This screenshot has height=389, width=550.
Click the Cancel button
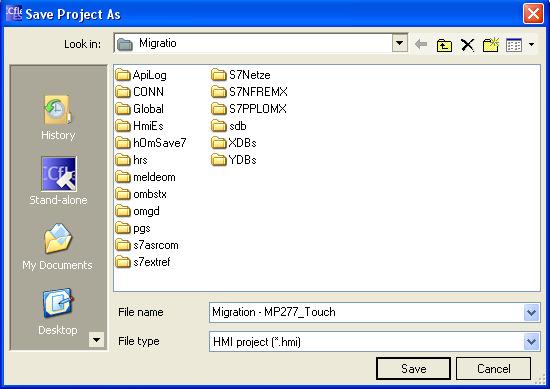[493, 369]
